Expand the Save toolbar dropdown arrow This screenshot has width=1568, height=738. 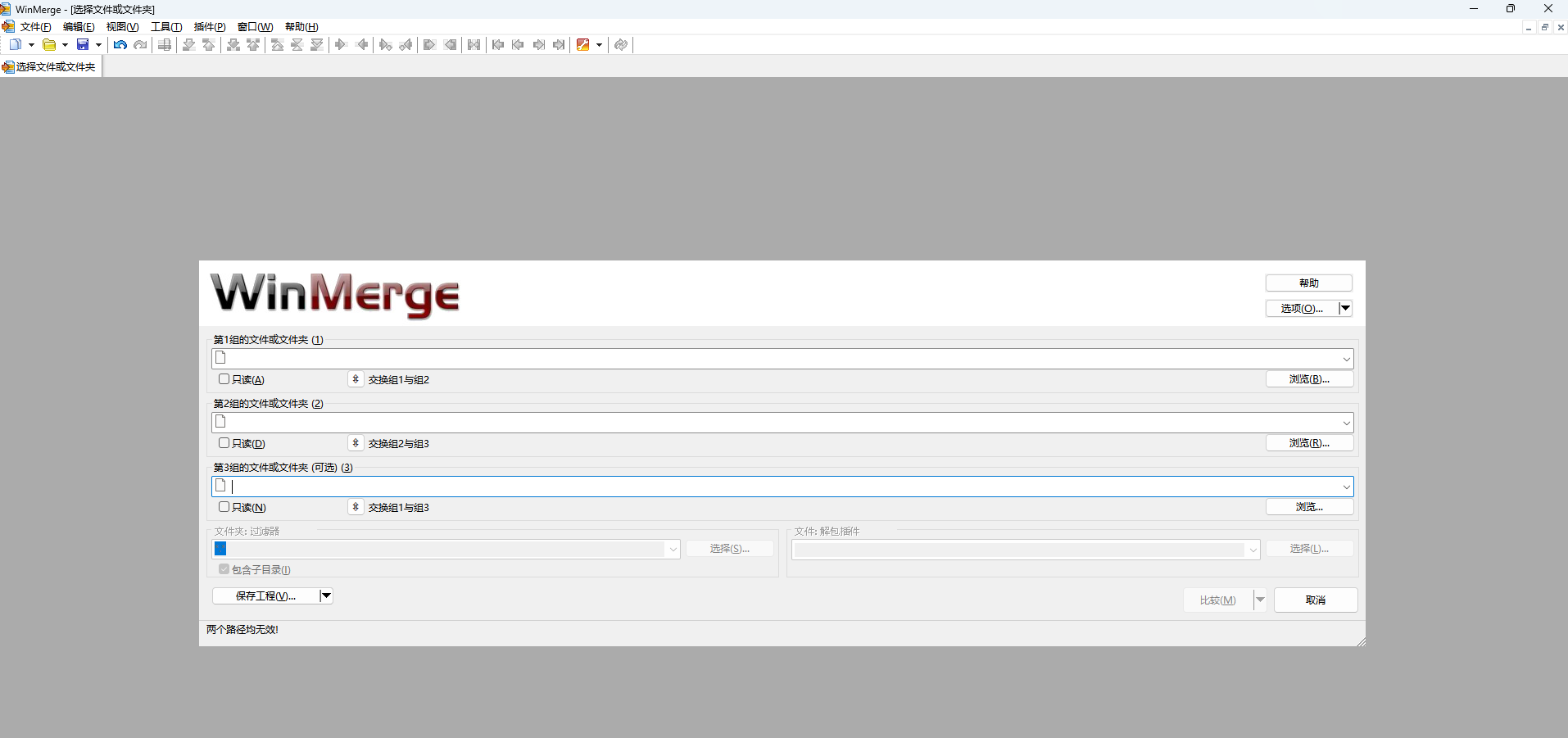[98, 45]
